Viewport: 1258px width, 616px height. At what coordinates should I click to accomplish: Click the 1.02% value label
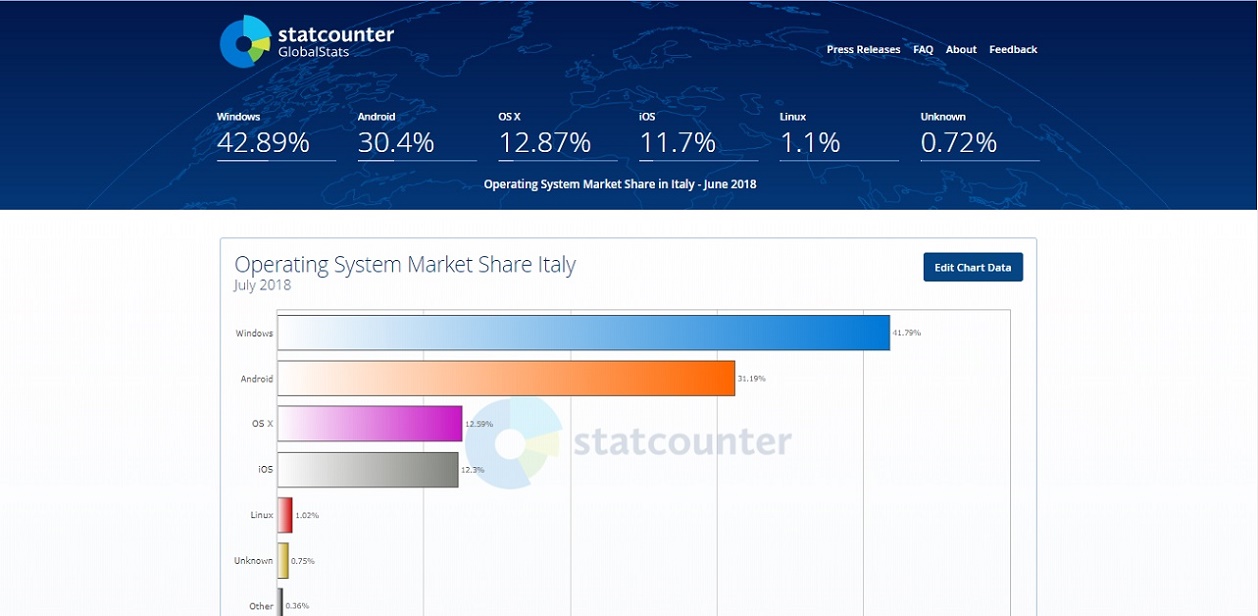(x=307, y=516)
